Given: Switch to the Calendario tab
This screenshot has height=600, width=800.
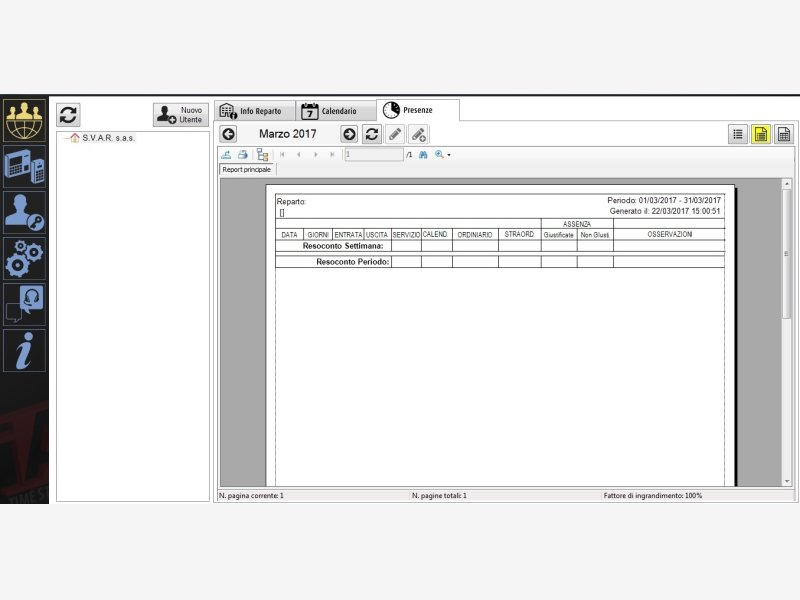Looking at the screenshot, I should pos(329,111).
